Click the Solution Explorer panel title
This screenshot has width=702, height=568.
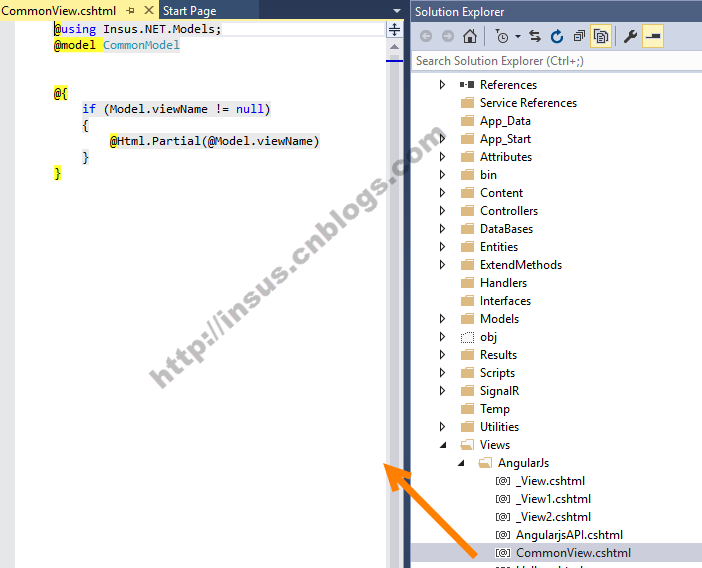tap(459, 12)
